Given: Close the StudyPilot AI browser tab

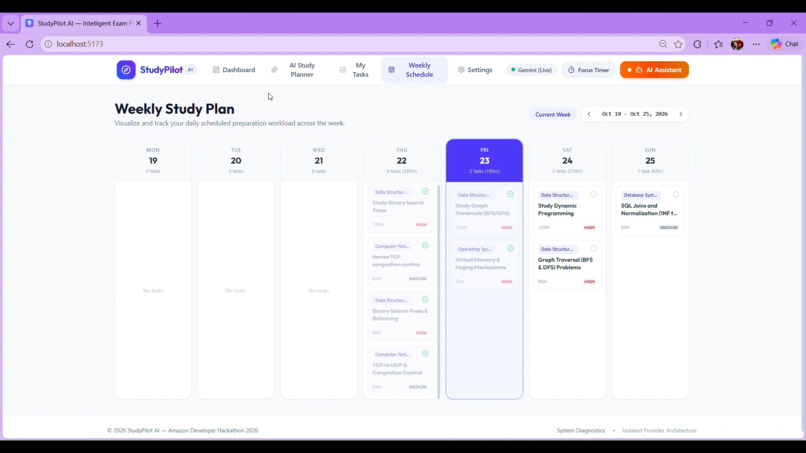Looking at the screenshot, I should [x=138, y=23].
